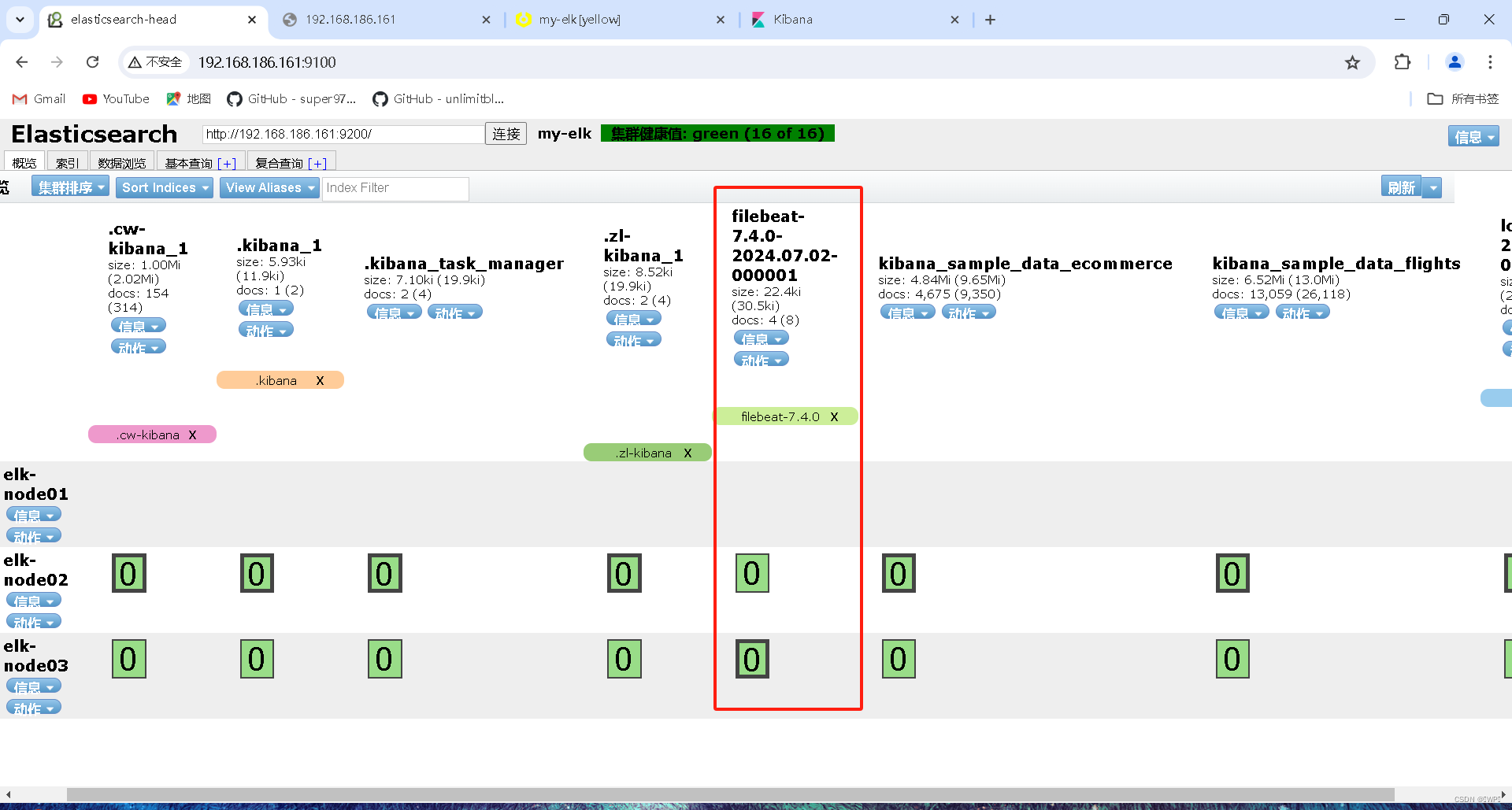Open 信息 dropdown for filebeat-7.4.0 index
1512x810 pixels.
(x=761, y=338)
